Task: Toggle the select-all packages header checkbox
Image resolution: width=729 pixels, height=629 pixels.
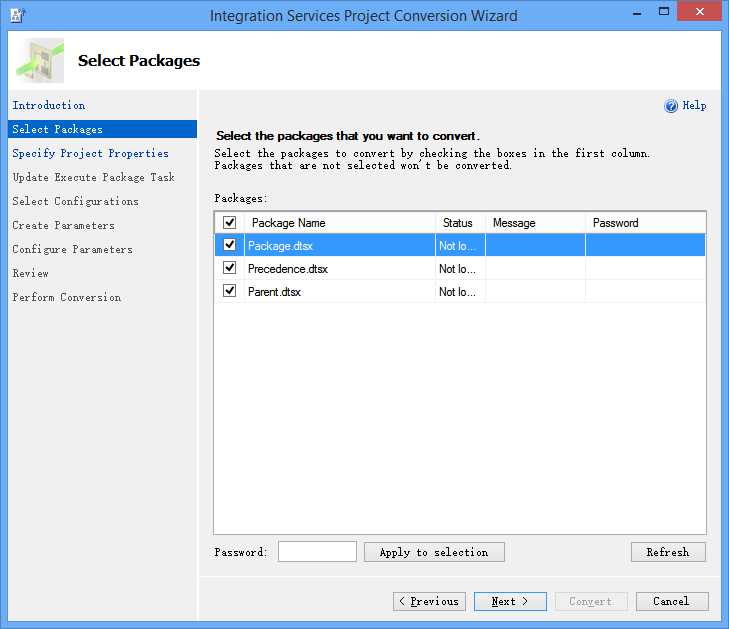Action: tap(230, 223)
